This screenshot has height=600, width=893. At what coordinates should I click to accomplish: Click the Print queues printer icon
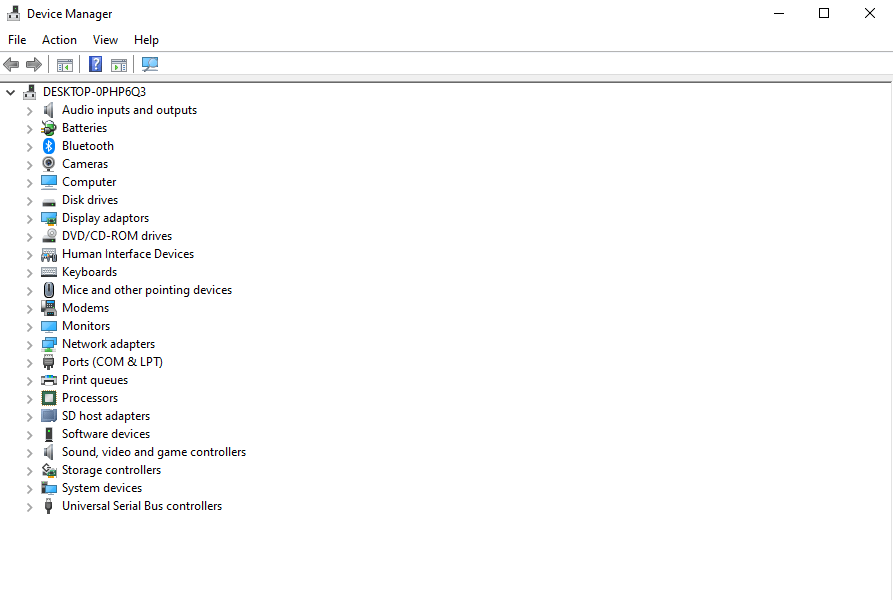[x=49, y=380]
